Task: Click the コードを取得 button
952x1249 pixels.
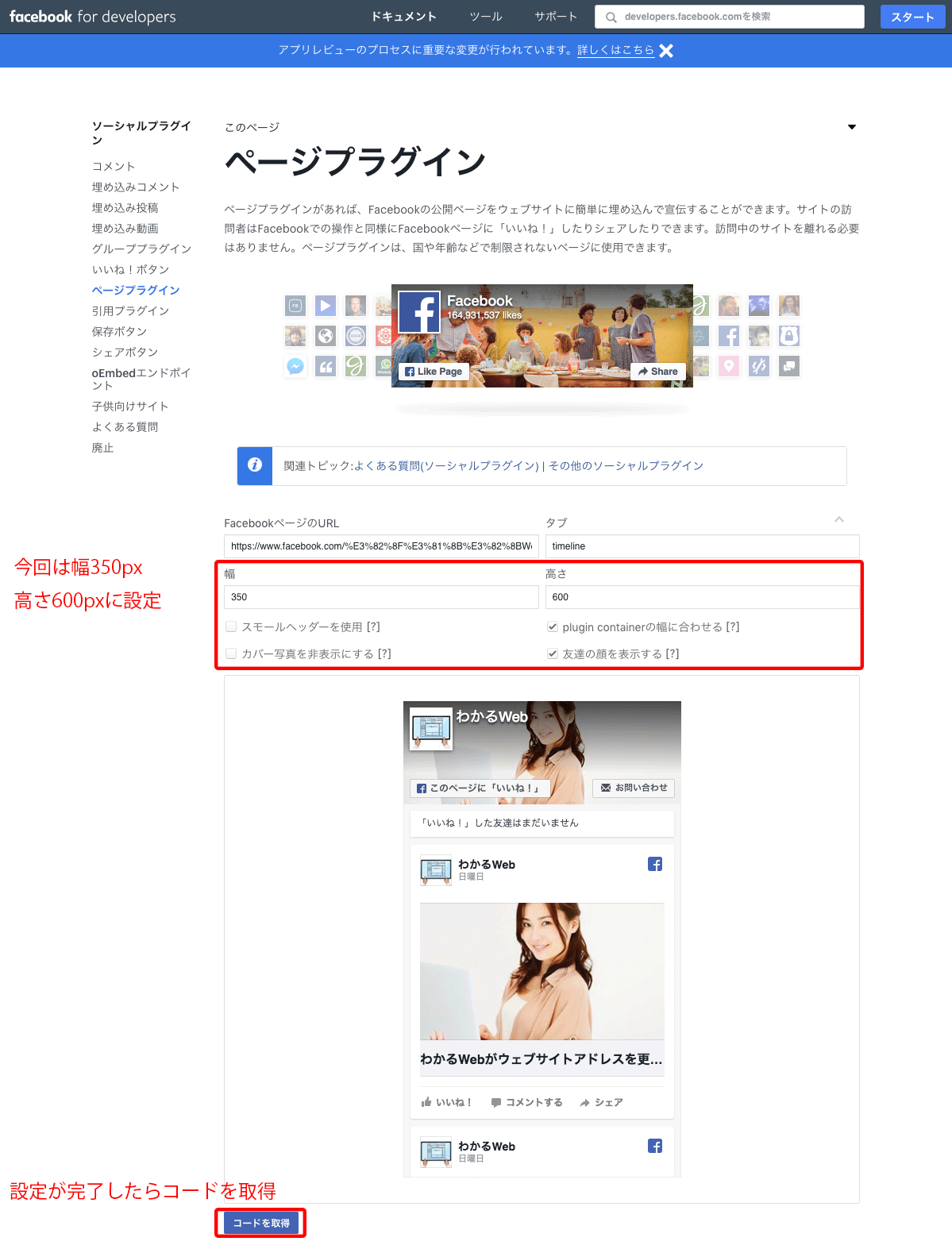Action: (x=261, y=1223)
